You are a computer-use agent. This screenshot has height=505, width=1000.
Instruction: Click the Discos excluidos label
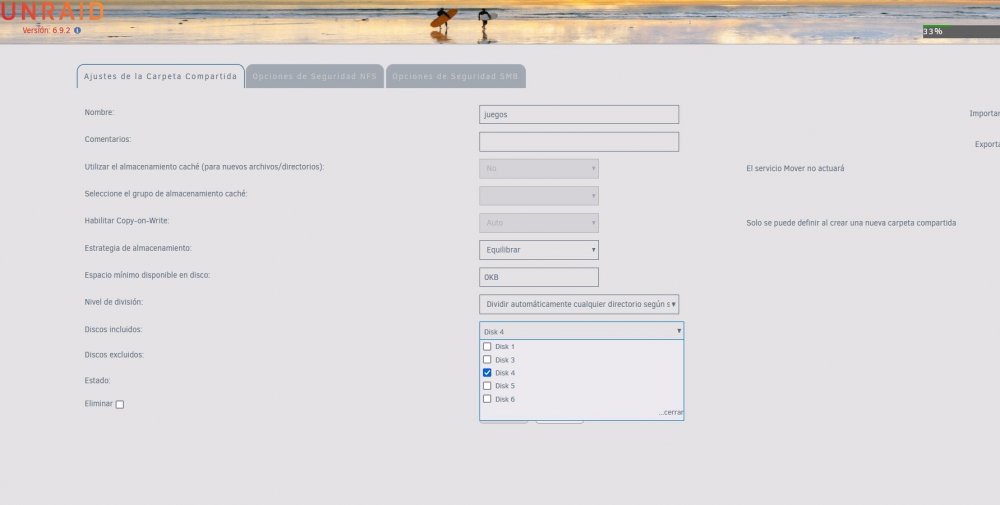[114, 355]
